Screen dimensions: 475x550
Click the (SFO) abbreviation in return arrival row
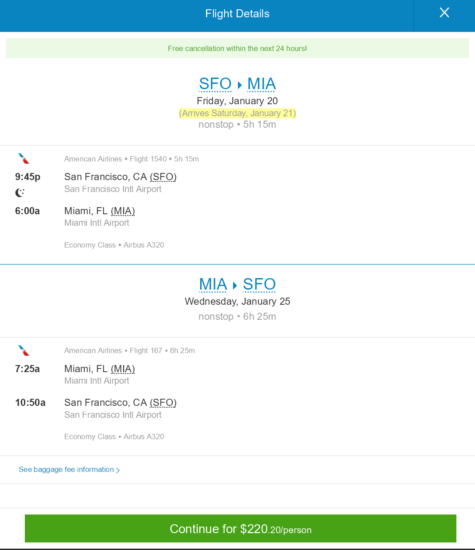point(163,402)
